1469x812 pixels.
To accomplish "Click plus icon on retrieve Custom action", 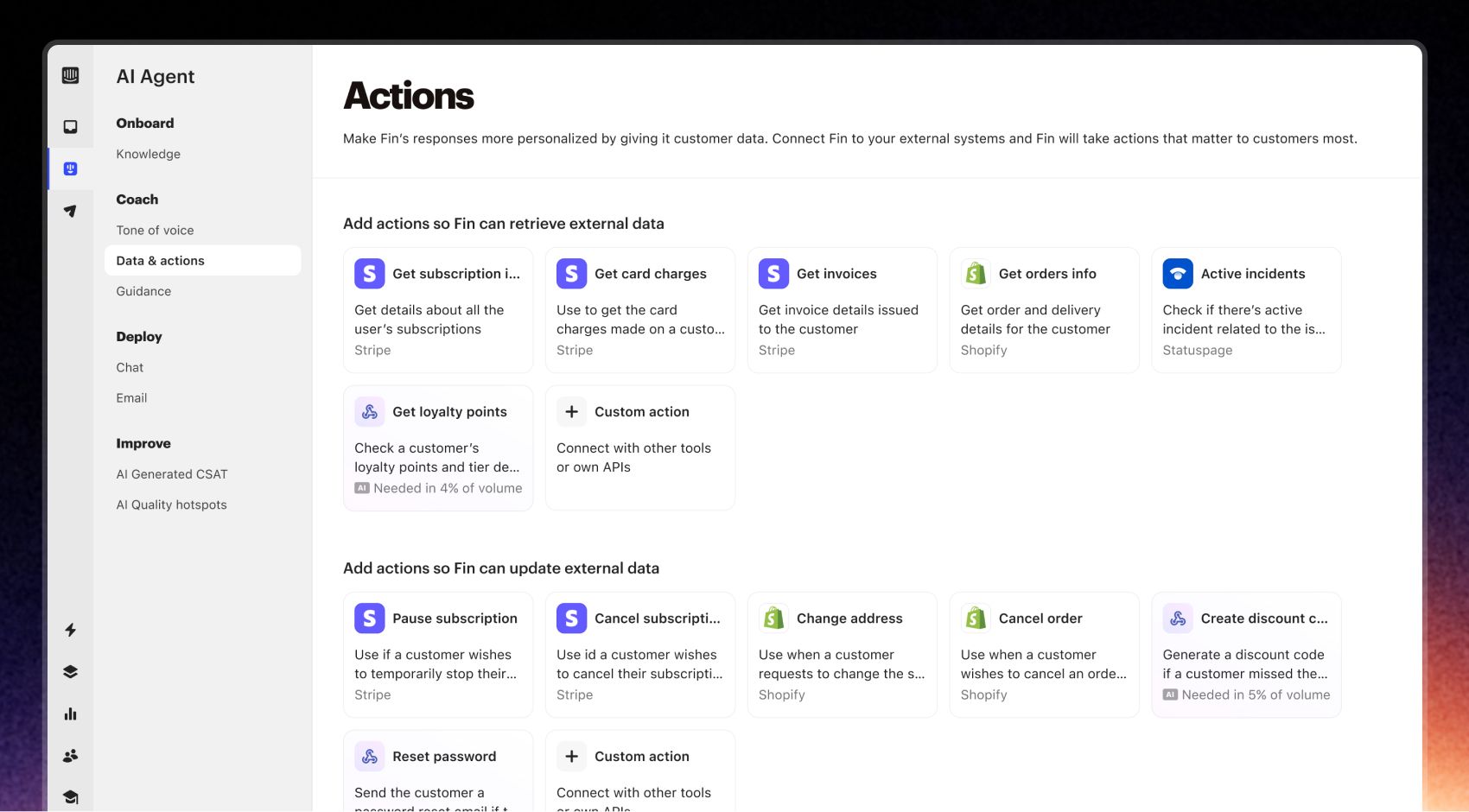I will click(x=571, y=412).
